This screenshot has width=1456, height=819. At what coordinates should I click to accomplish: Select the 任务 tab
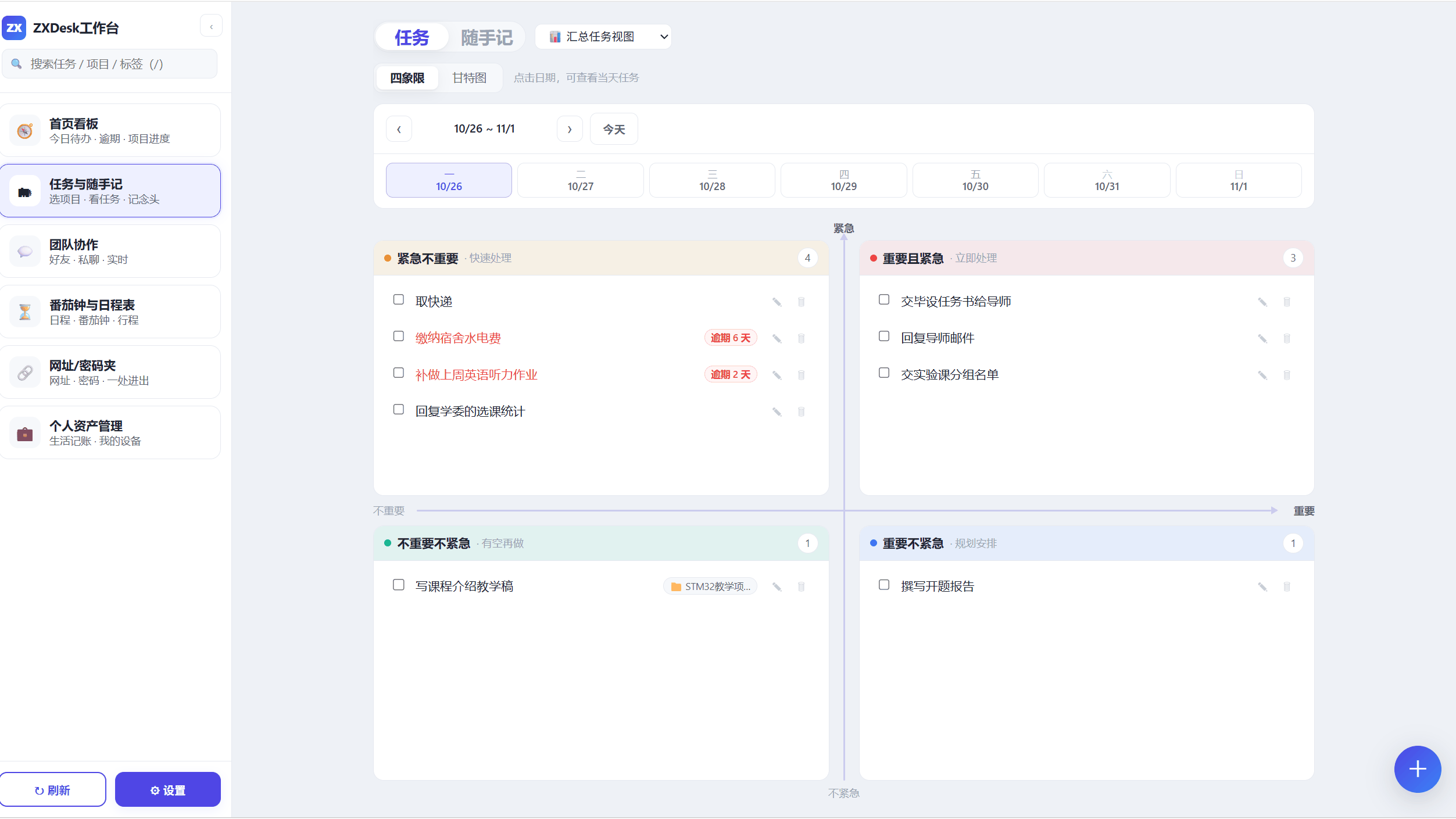click(x=412, y=37)
